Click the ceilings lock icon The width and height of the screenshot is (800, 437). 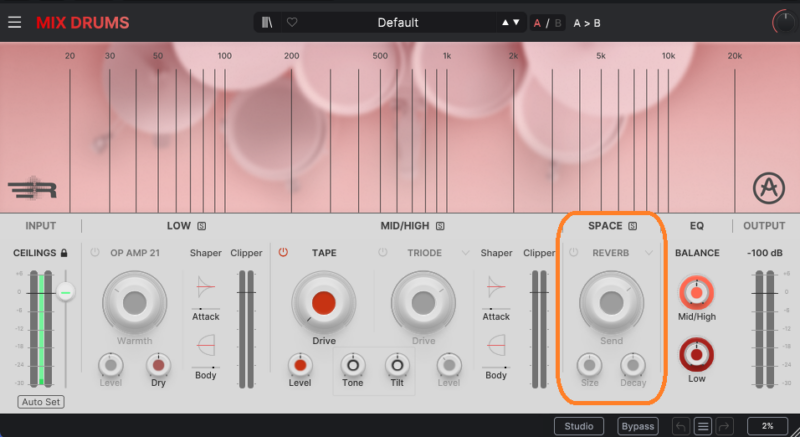click(x=64, y=253)
